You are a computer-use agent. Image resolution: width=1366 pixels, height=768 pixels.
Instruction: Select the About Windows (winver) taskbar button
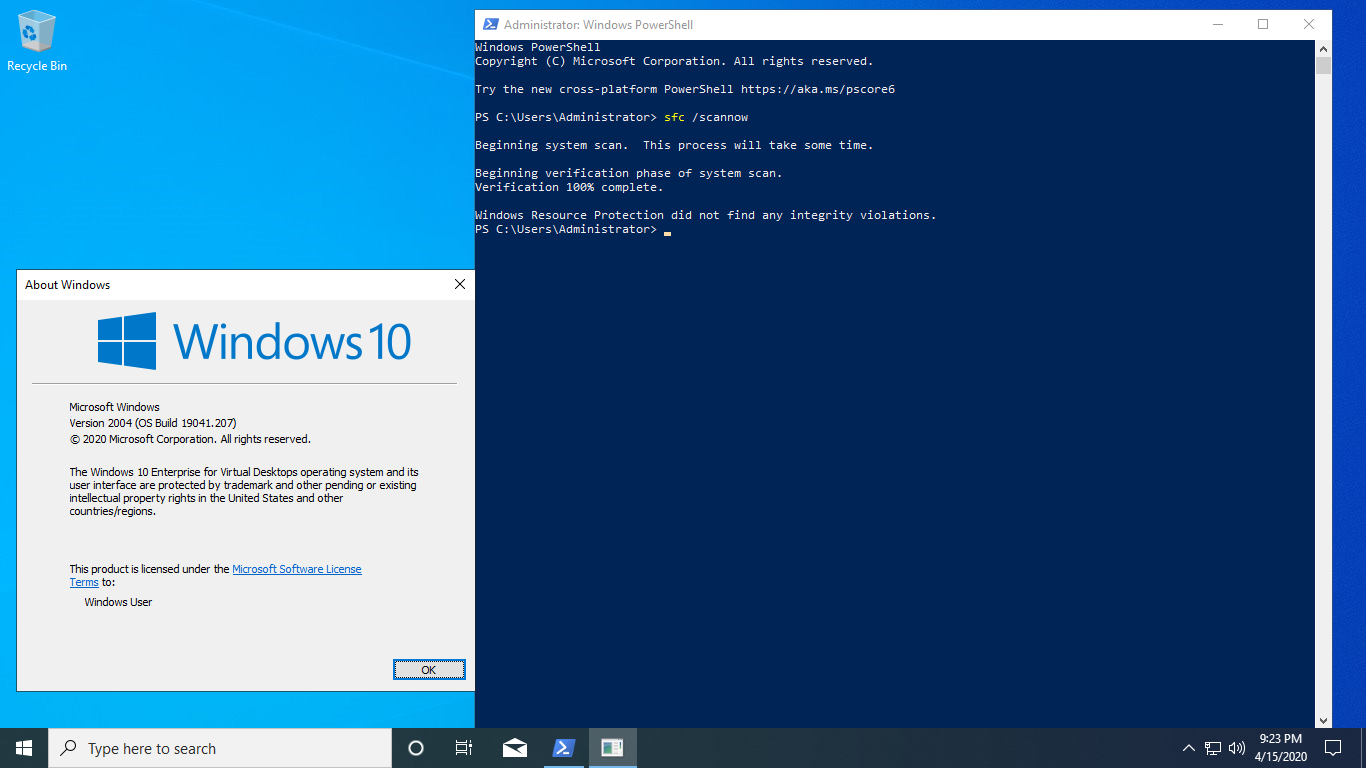pos(612,748)
